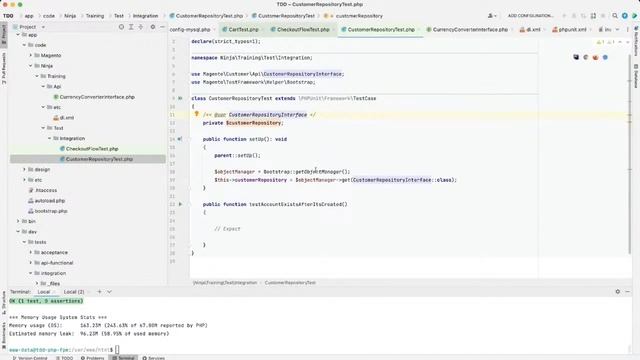The image size is (640, 360).
Task: Toggle the Structure side stripe button
Action: 4,302
